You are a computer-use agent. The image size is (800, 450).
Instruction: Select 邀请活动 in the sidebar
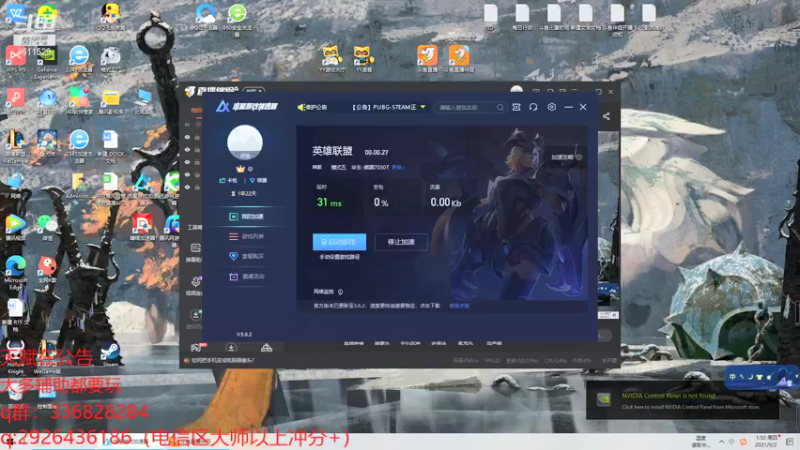pos(246,277)
